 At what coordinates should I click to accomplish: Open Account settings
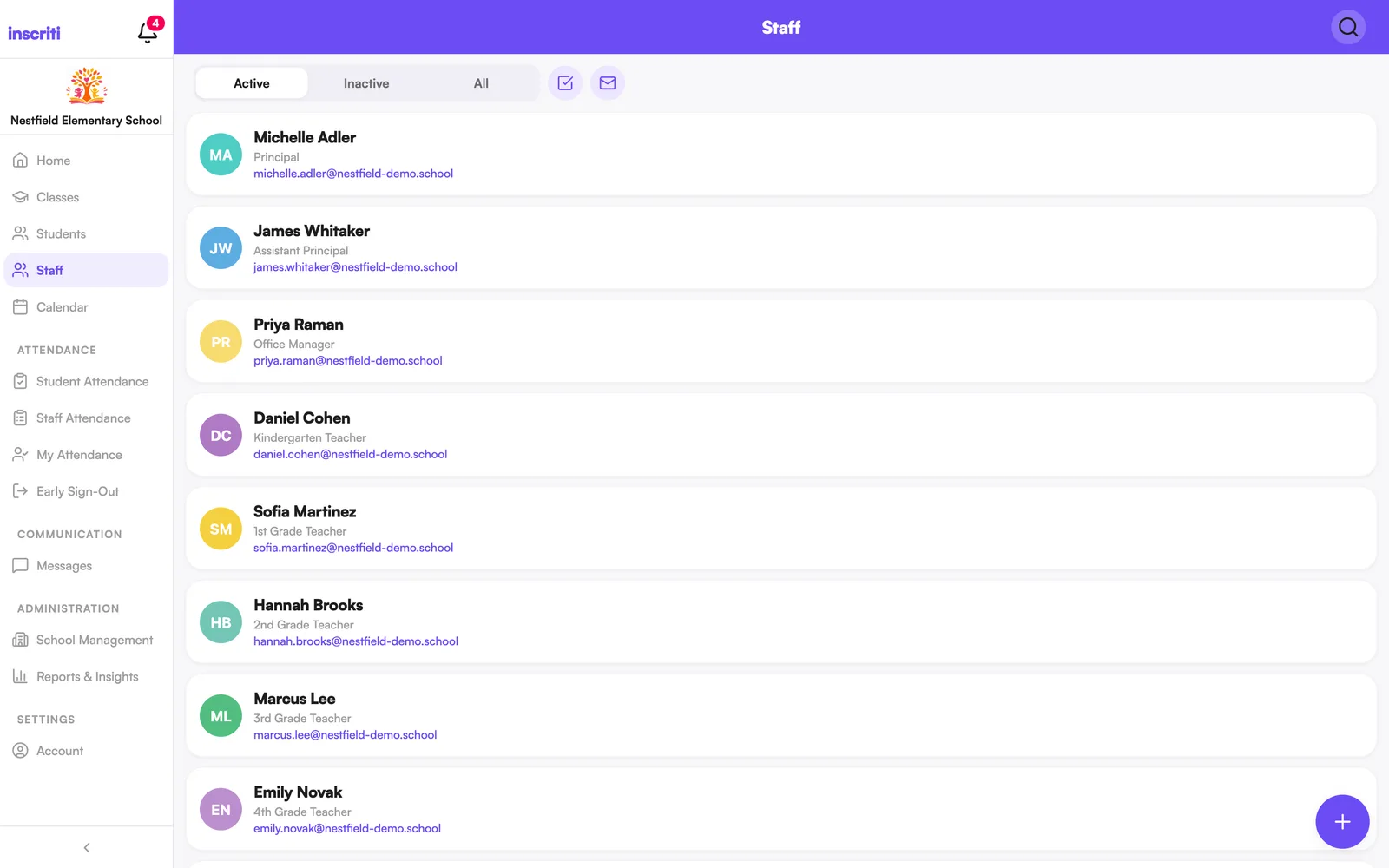tap(87, 751)
